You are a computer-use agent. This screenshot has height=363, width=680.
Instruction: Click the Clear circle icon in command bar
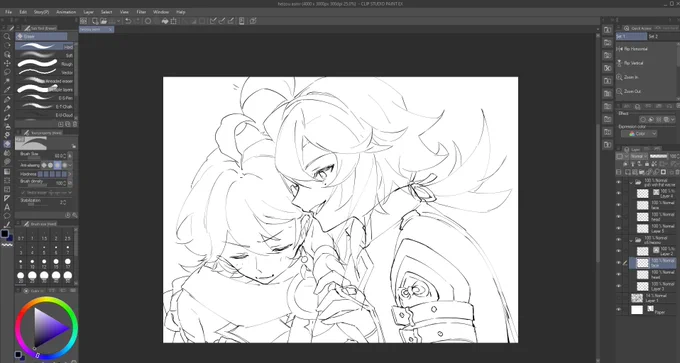click(x=148, y=21)
